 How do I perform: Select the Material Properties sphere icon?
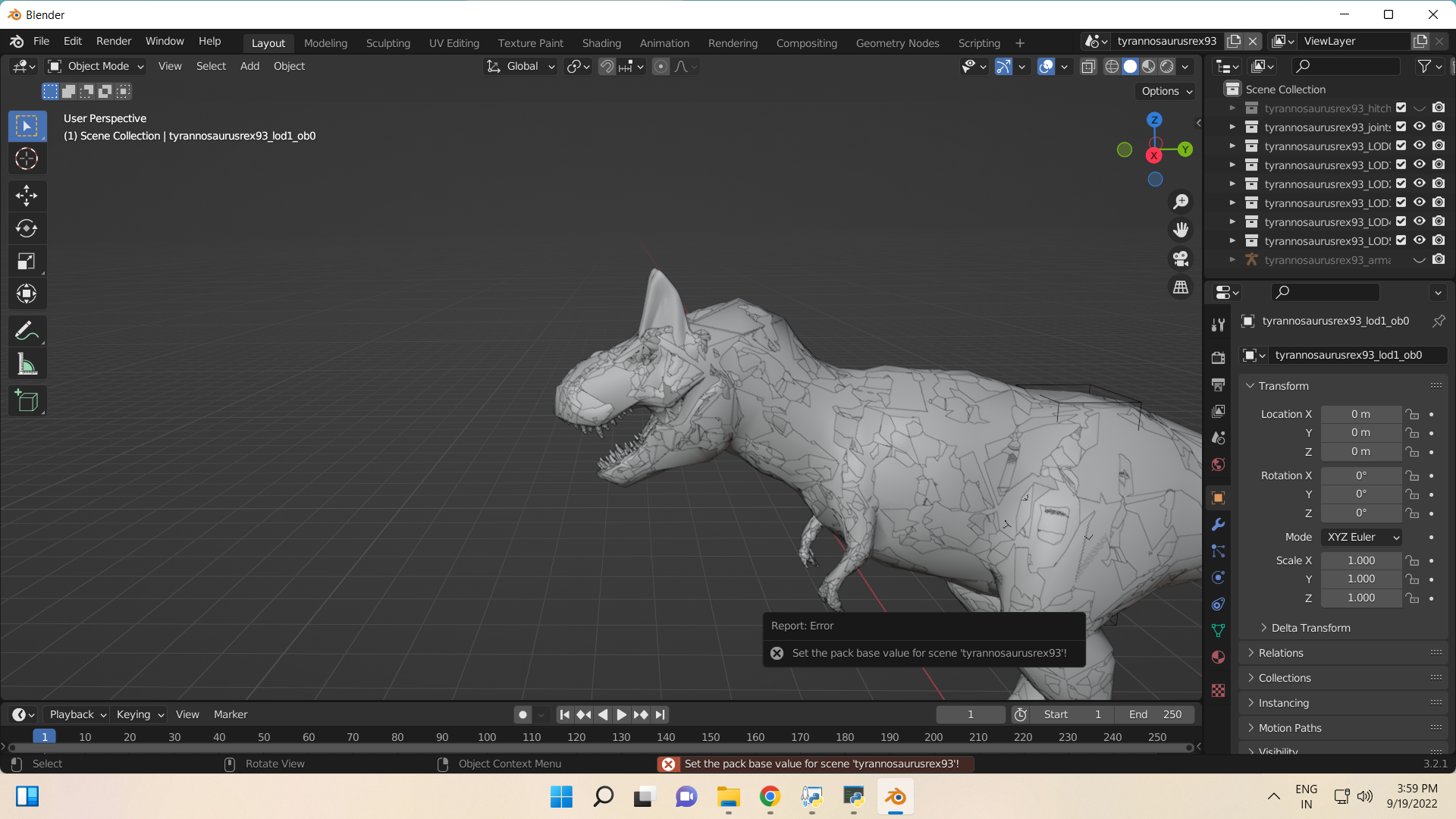(x=1218, y=657)
